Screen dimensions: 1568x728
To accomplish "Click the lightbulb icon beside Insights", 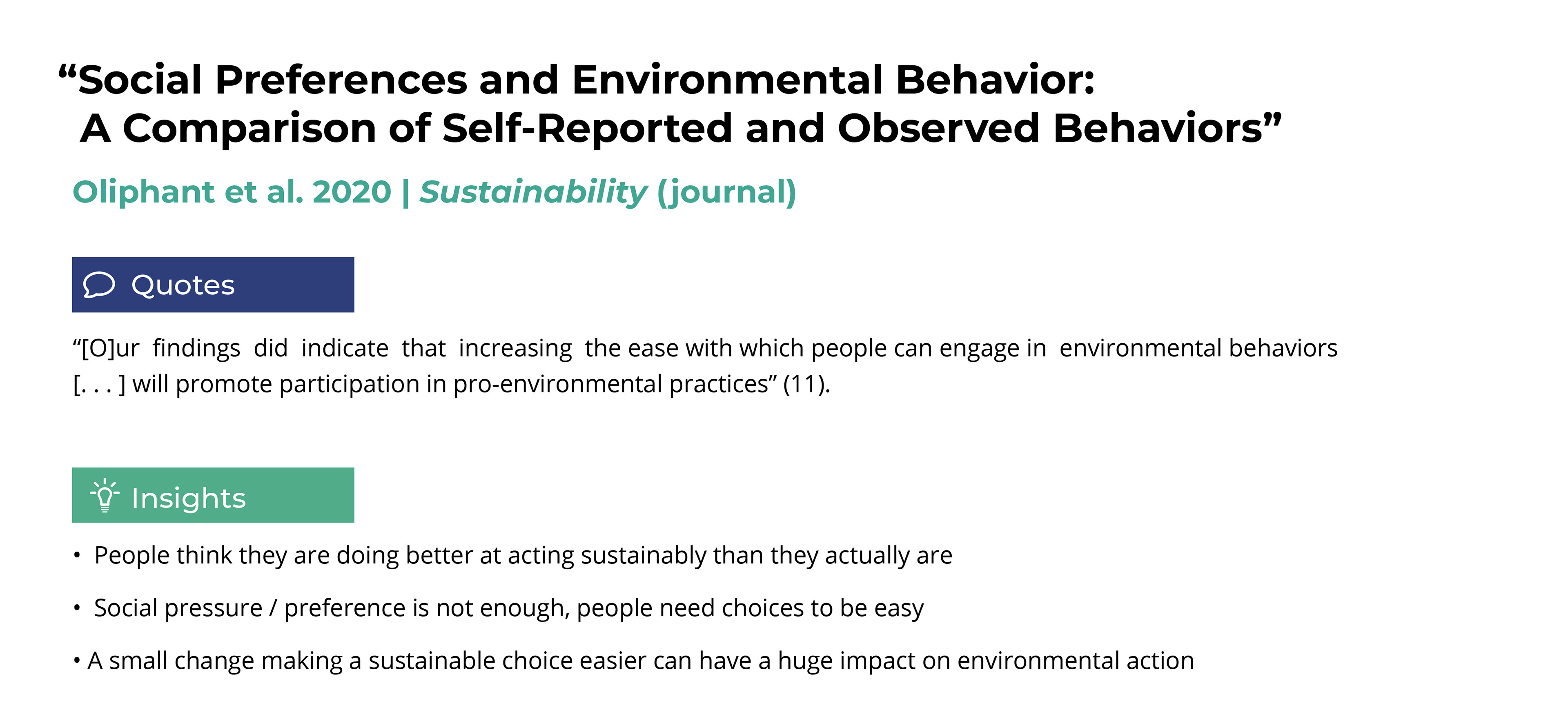I will click(x=105, y=496).
